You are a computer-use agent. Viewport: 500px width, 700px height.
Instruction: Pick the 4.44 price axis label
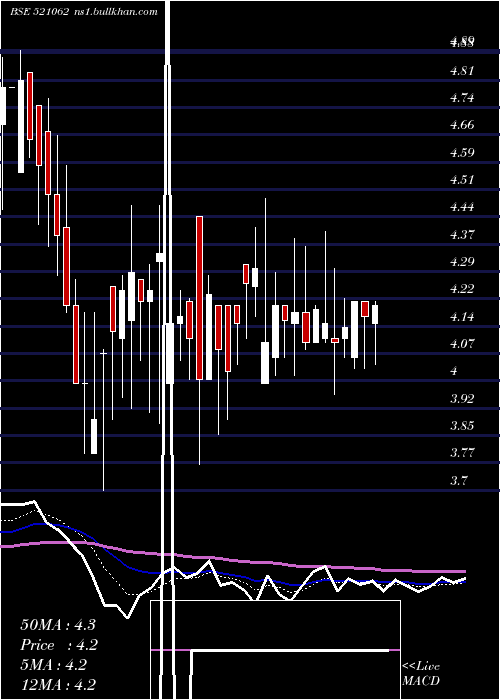(462, 207)
